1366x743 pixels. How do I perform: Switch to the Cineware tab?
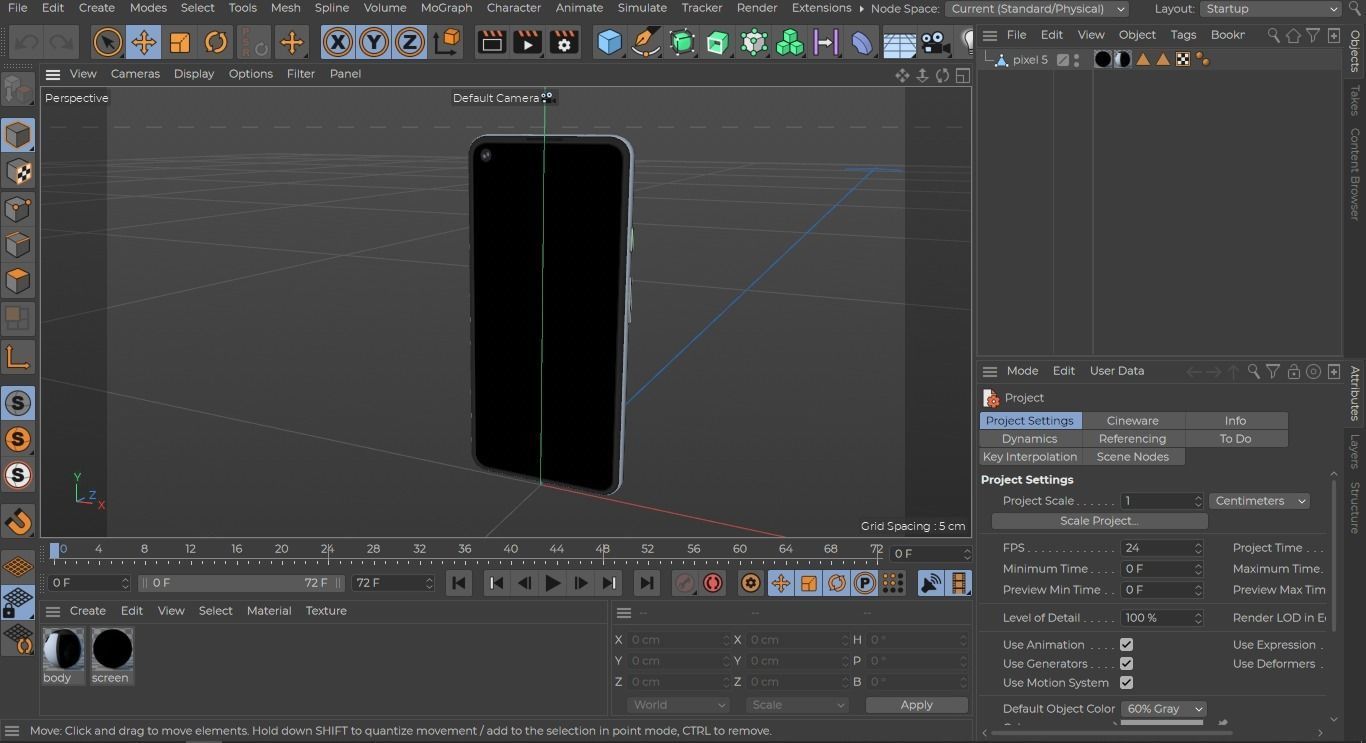1133,421
